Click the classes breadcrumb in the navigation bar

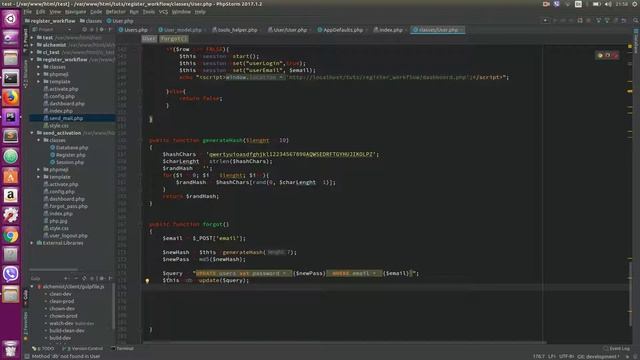click(x=91, y=21)
